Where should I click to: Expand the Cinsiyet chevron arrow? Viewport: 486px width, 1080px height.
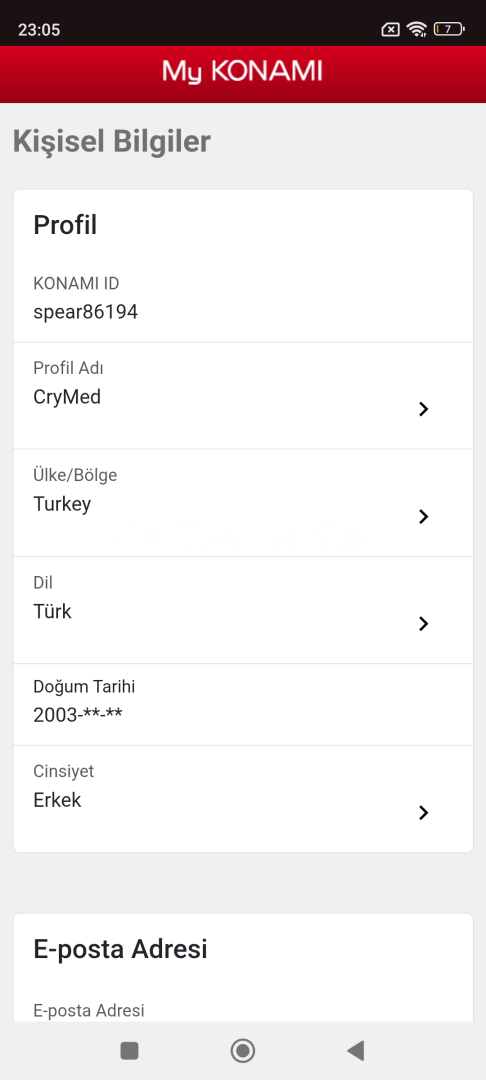click(423, 813)
